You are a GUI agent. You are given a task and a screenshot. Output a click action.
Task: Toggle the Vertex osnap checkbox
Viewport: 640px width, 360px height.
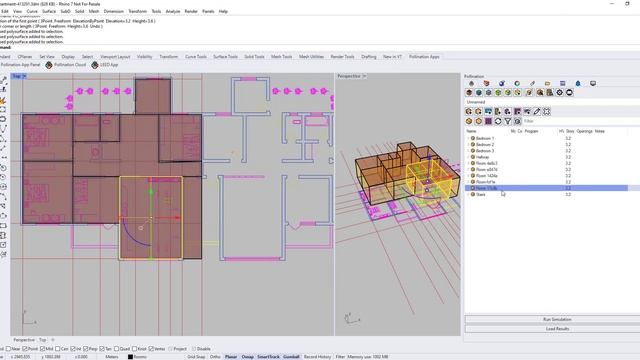151,349
